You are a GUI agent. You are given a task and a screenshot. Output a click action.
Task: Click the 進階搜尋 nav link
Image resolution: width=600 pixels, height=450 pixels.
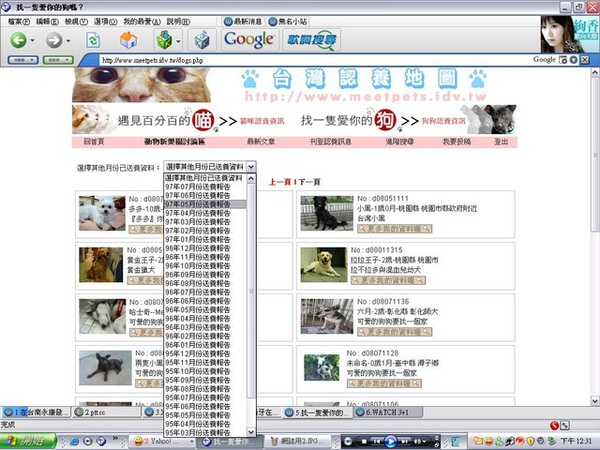[400, 142]
